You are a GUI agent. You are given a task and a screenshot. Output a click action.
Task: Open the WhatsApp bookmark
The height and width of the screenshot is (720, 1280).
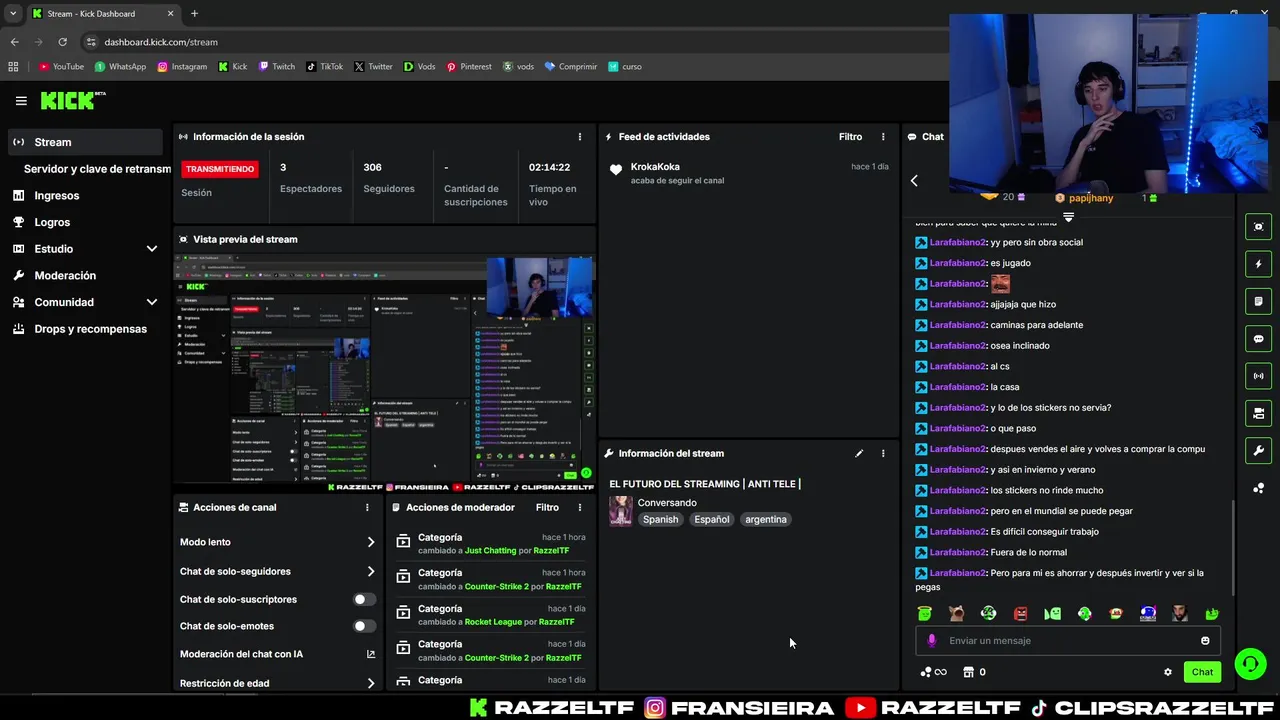[x=120, y=67]
